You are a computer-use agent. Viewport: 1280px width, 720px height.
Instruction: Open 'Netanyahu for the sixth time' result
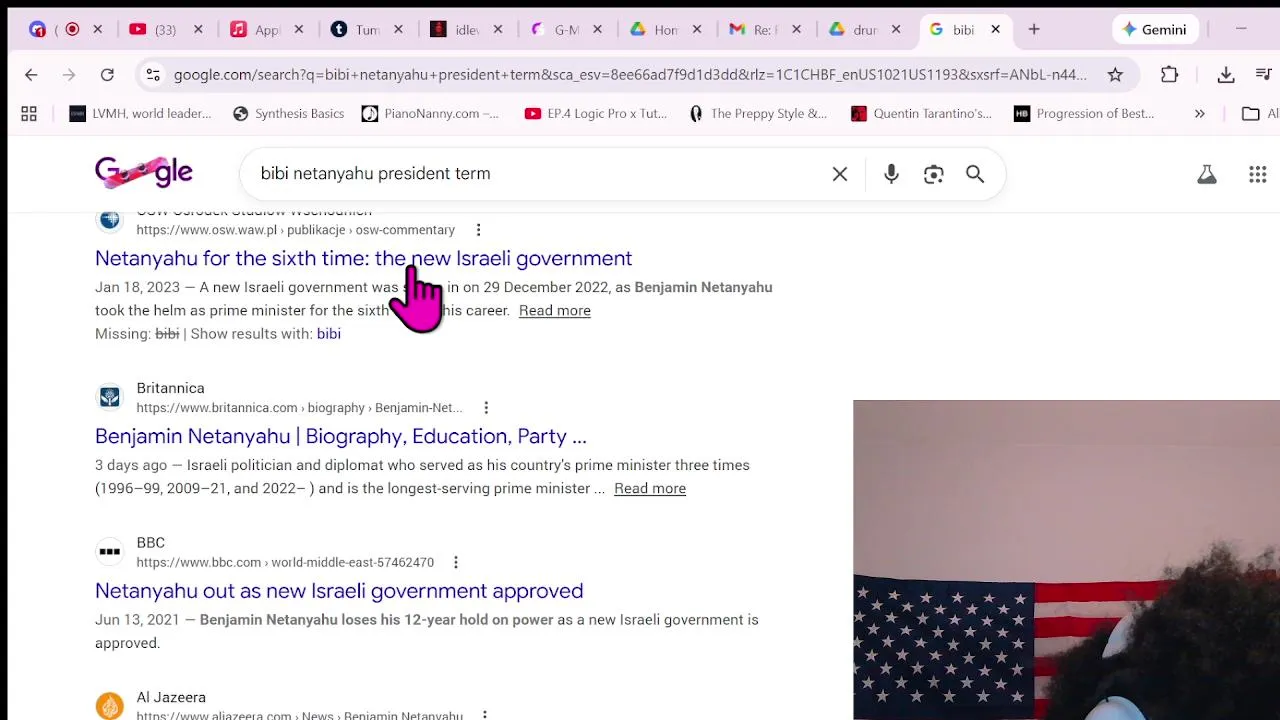pyautogui.click(x=363, y=258)
